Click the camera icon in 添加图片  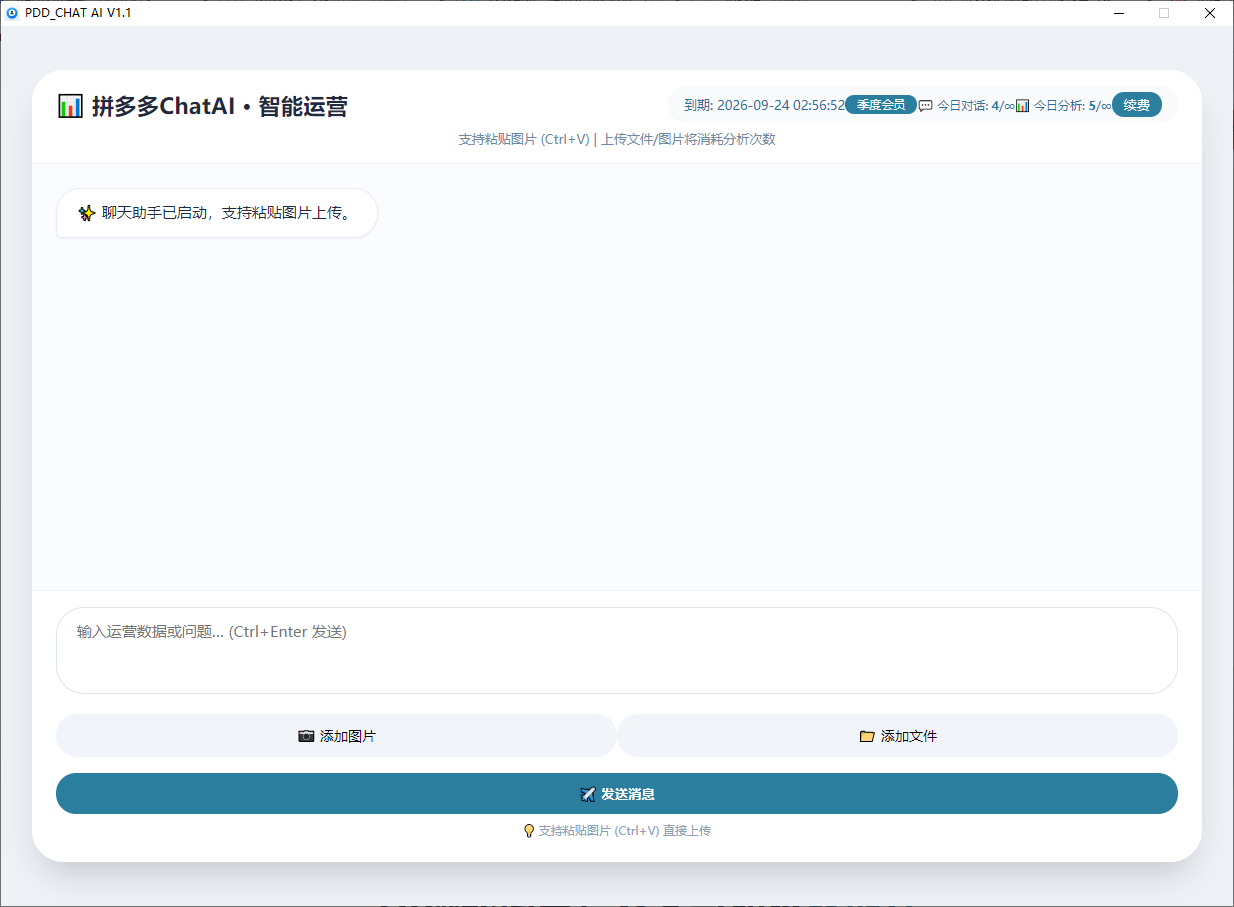pos(307,736)
